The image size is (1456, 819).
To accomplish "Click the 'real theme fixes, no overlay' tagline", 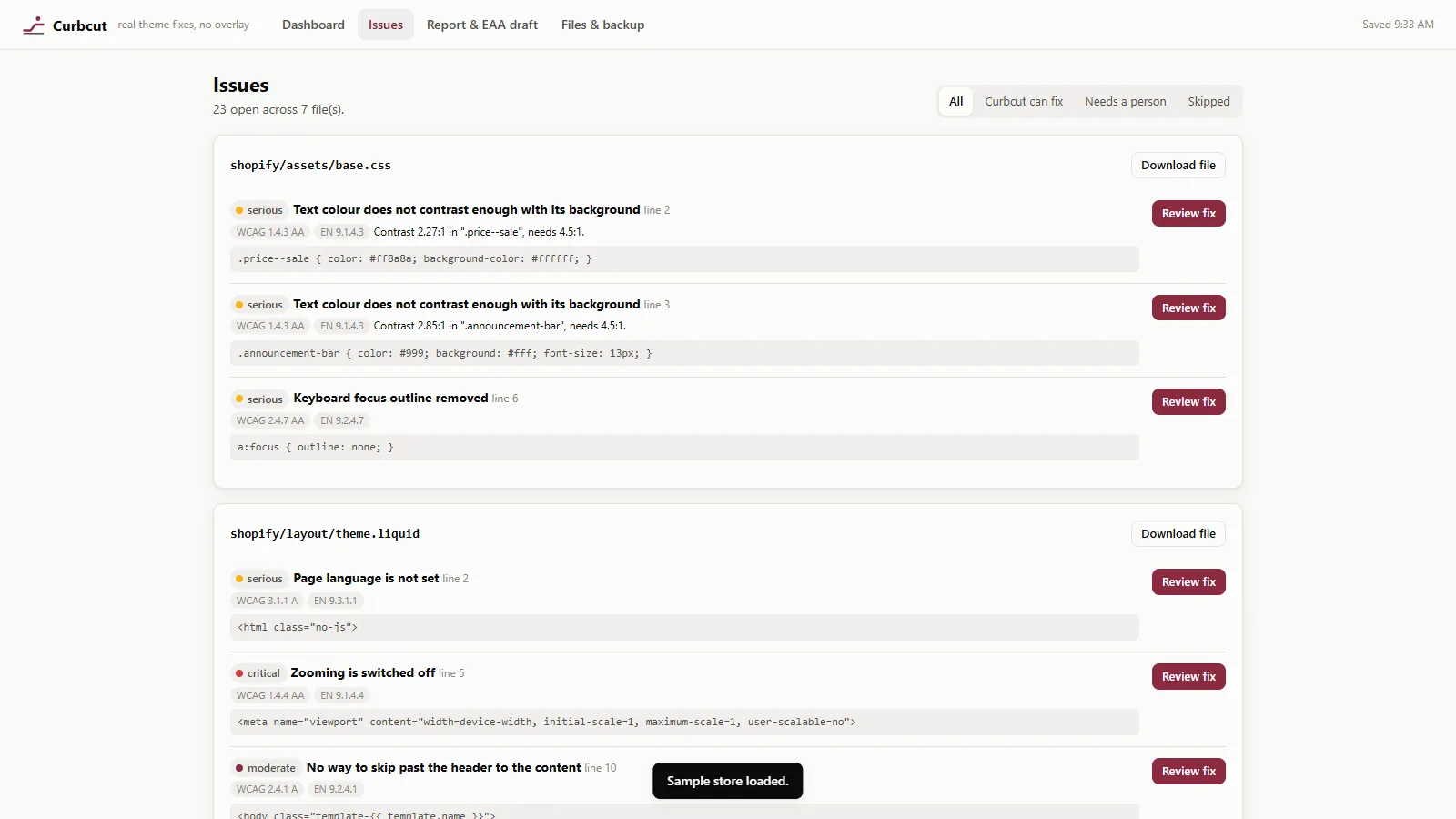I will tap(184, 25).
